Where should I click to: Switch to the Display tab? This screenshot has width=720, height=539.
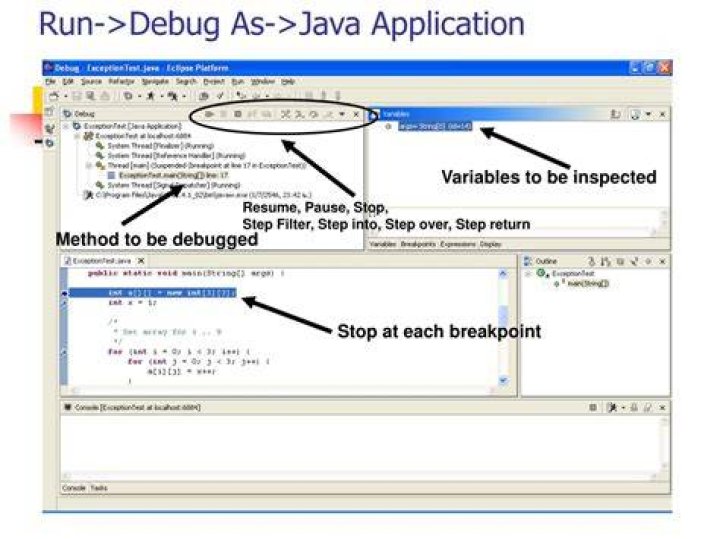pyautogui.click(x=490, y=244)
